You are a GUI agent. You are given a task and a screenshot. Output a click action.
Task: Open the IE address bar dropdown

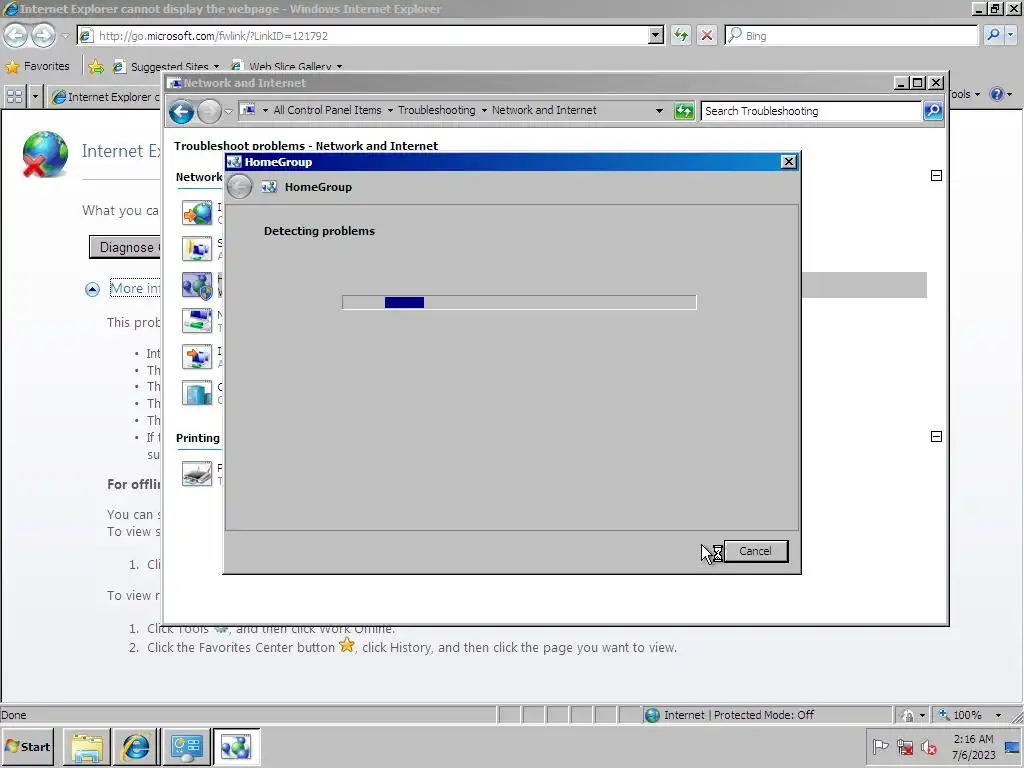click(656, 35)
